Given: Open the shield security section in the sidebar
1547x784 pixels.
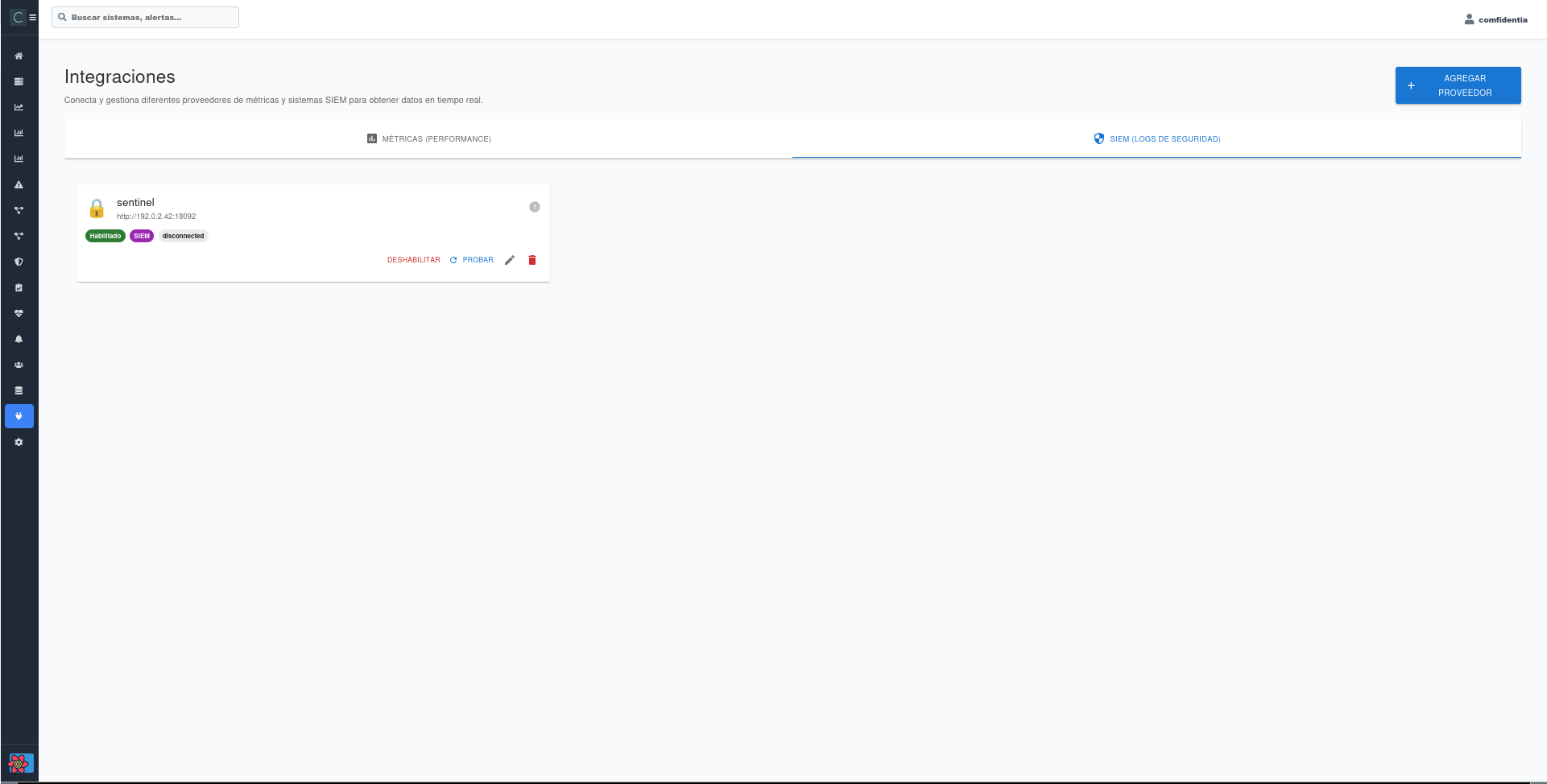Looking at the screenshot, I should tap(19, 262).
